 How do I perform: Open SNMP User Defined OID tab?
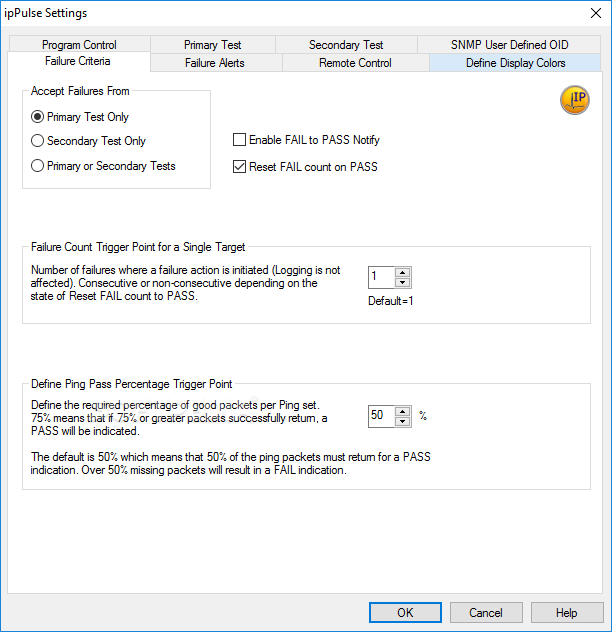click(x=509, y=44)
